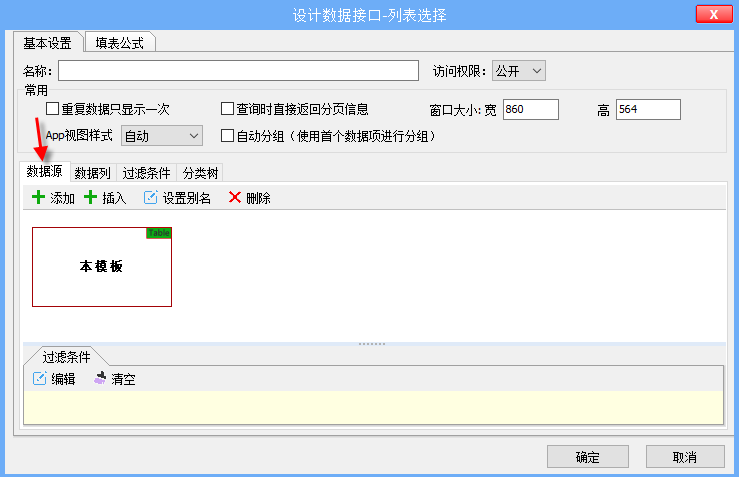Image resolution: width=739 pixels, height=477 pixels.
Task: Click the green plus 添加 icon
Action: point(38,197)
